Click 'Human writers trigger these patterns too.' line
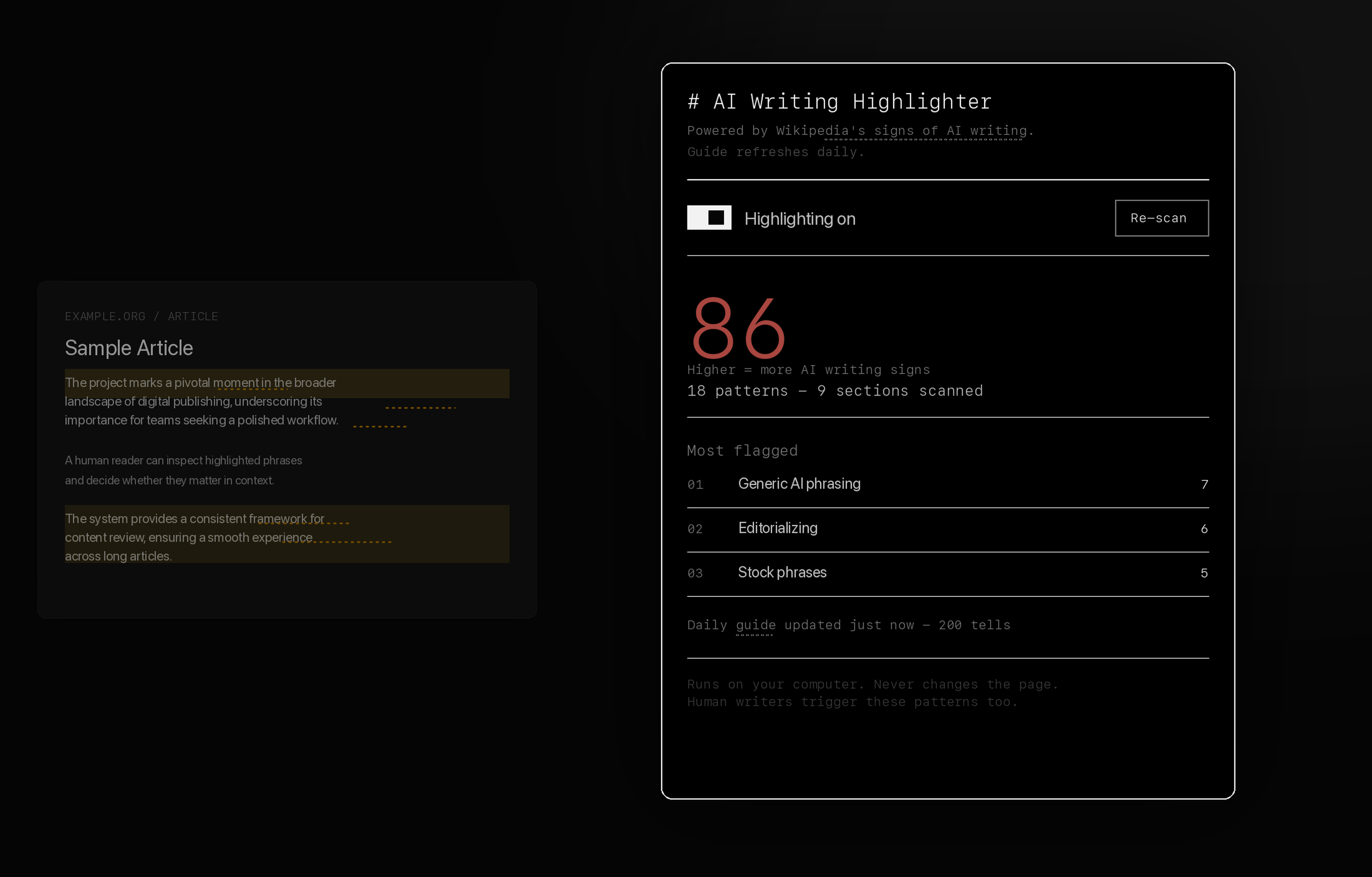 coord(852,702)
